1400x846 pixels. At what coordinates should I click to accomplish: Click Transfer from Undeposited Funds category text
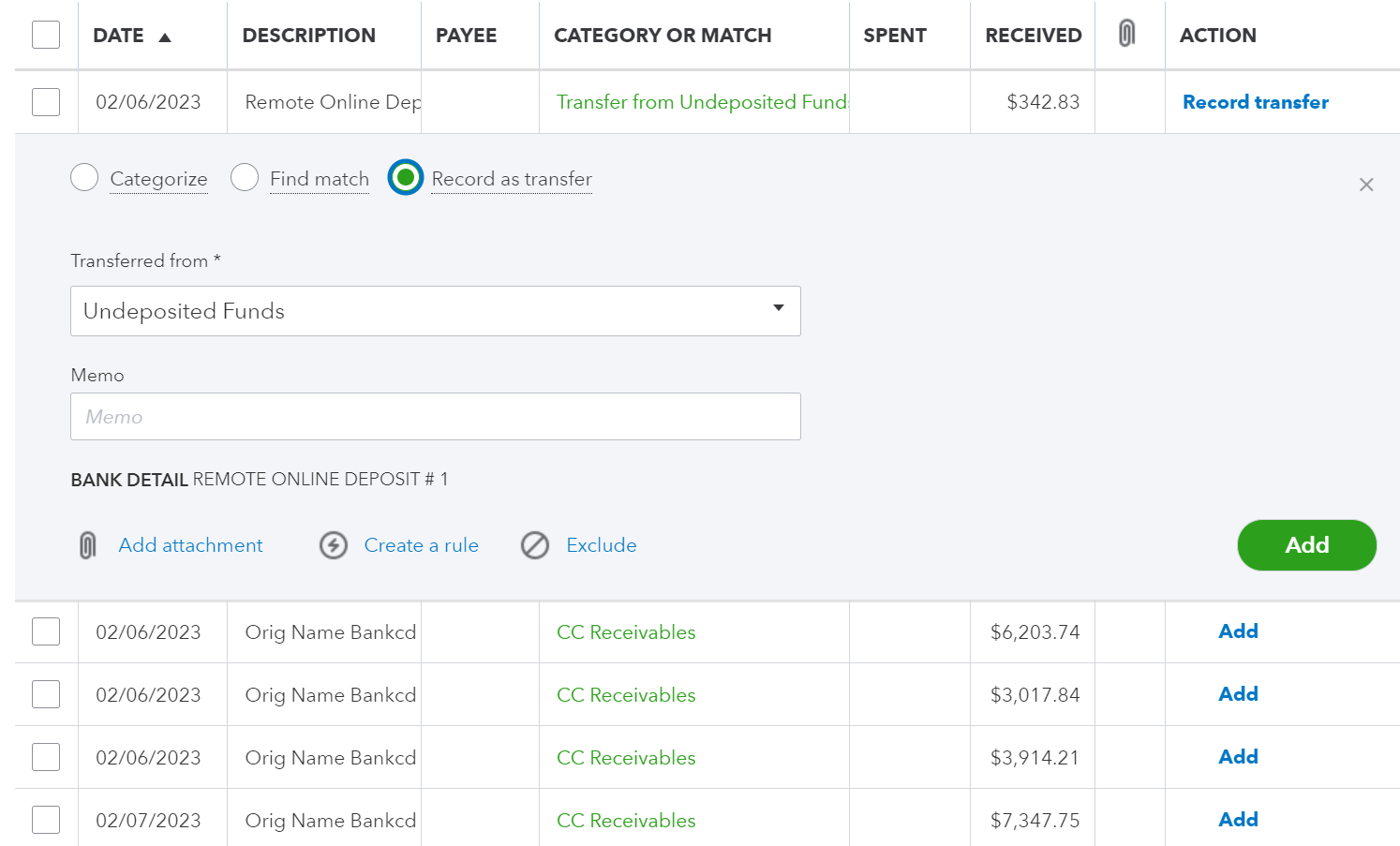click(x=702, y=102)
